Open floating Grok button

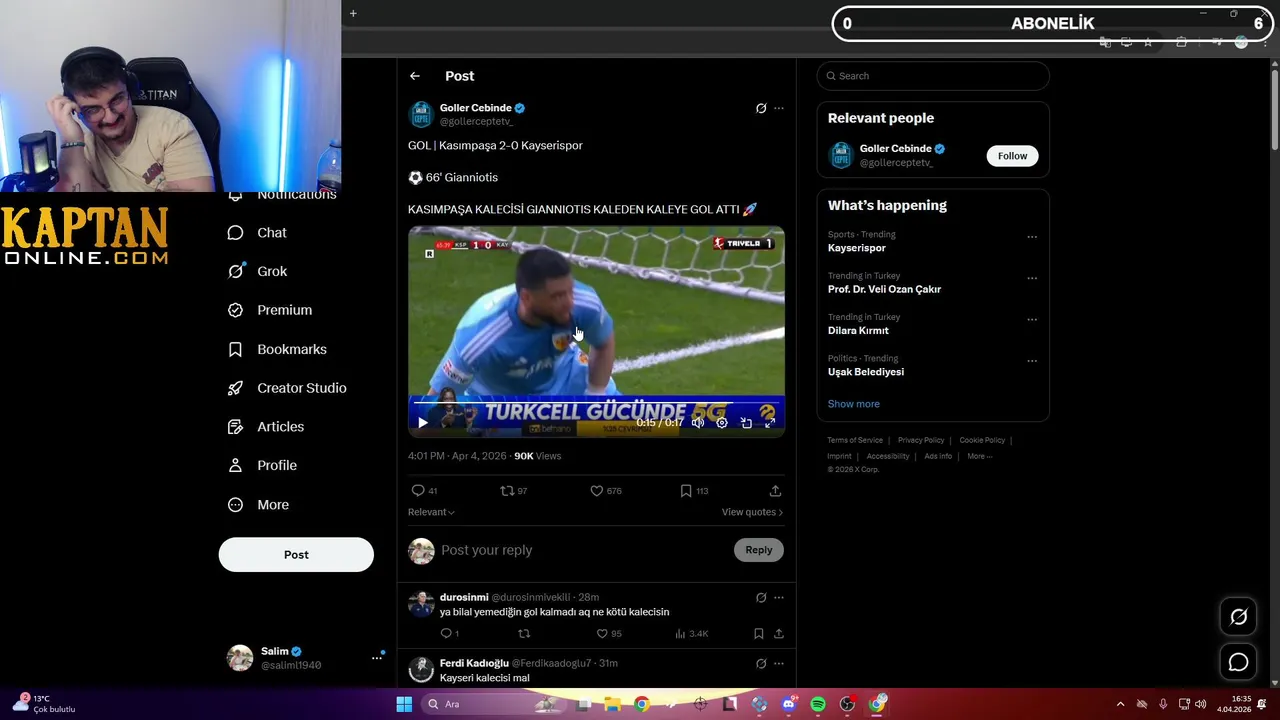(x=1238, y=617)
